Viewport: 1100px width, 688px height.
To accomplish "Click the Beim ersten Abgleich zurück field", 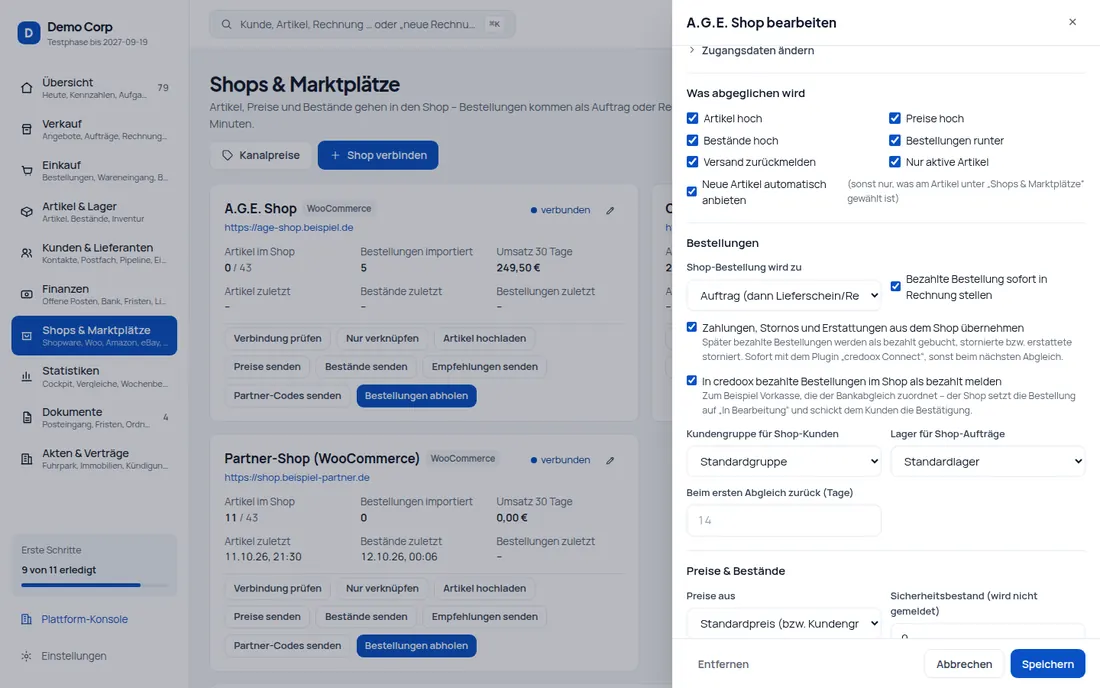I will tap(784, 520).
